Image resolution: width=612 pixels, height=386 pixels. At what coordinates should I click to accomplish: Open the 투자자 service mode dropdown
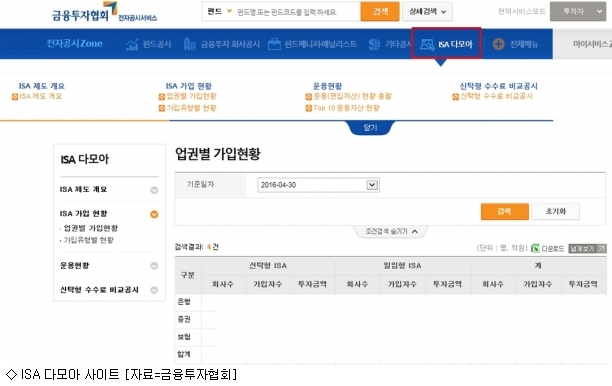tap(578, 11)
